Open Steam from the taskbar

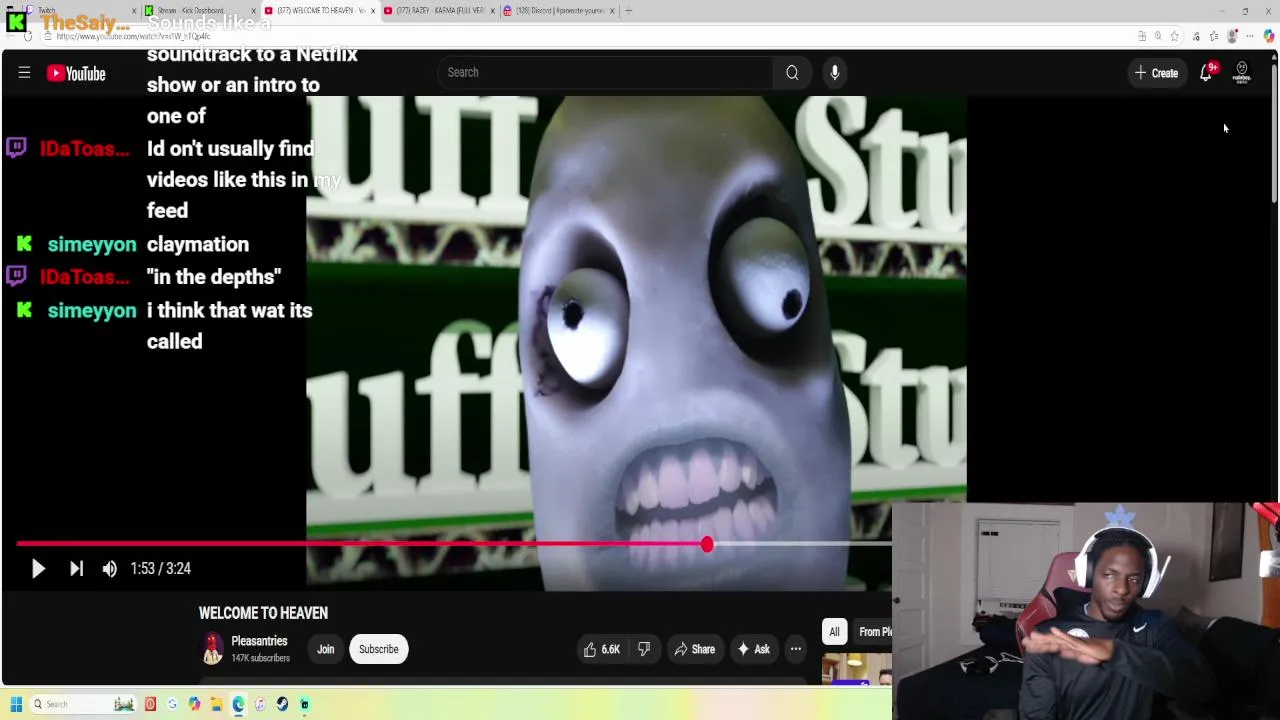[x=282, y=704]
